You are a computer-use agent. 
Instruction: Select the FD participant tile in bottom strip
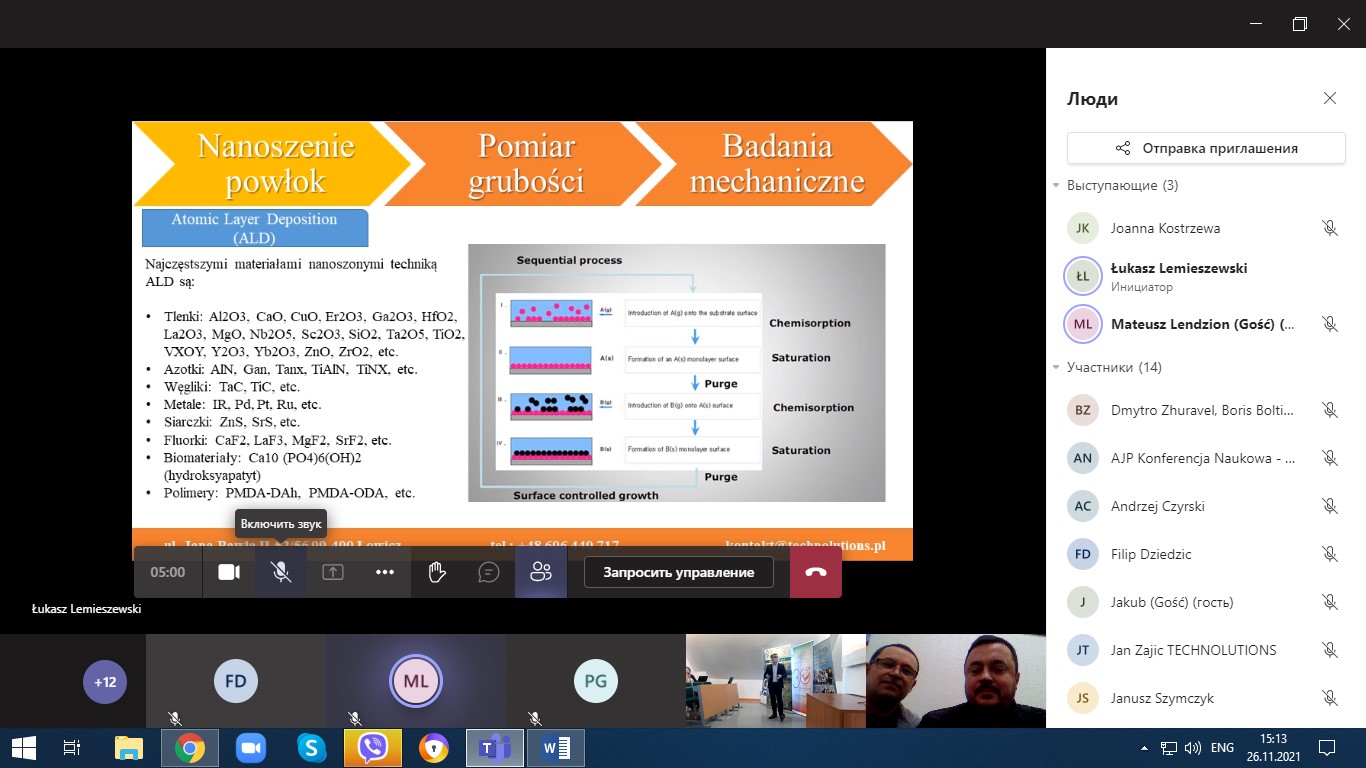click(236, 681)
